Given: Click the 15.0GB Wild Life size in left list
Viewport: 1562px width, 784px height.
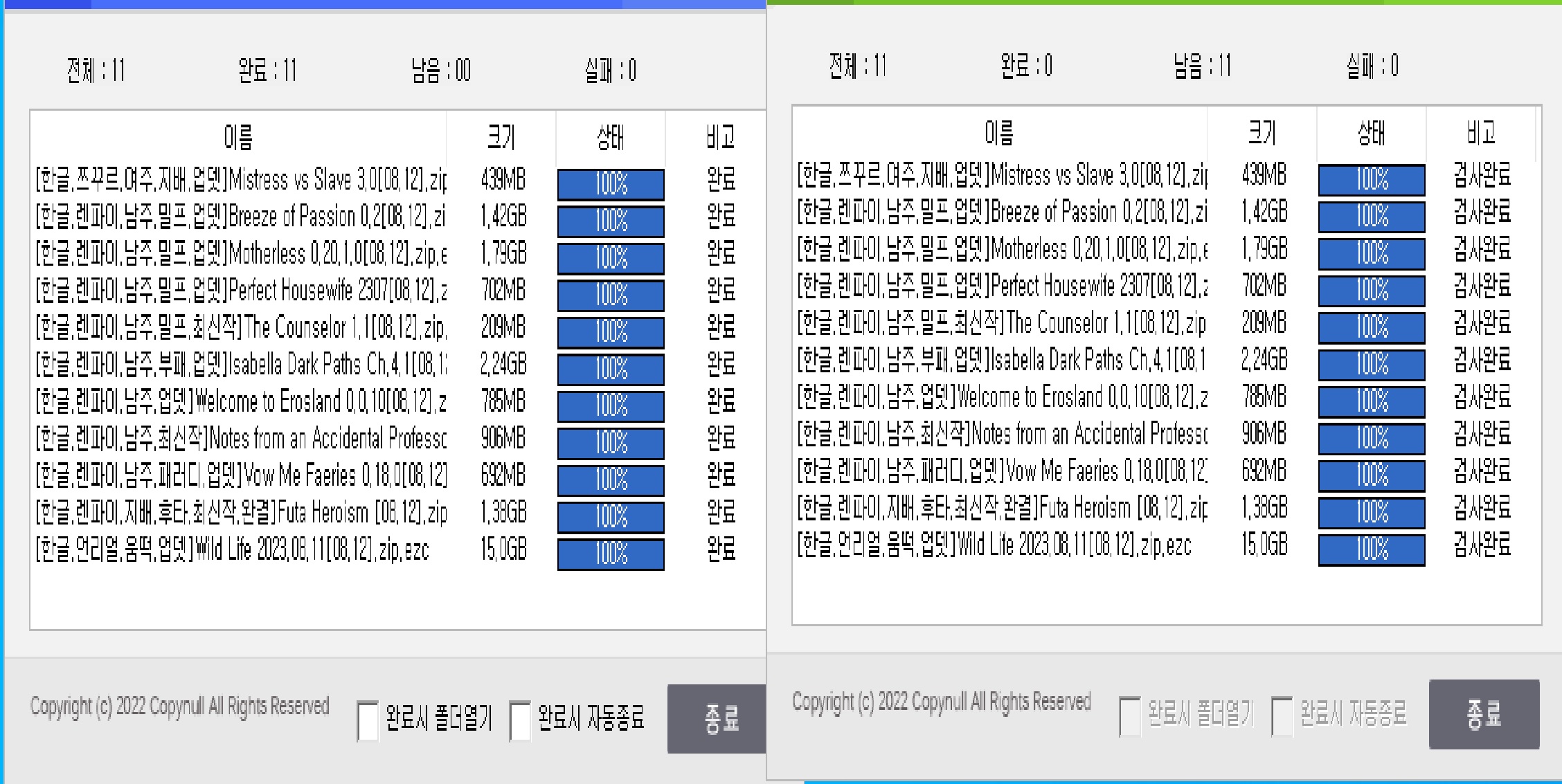Looking at the screenshot, I should [503, 549].
